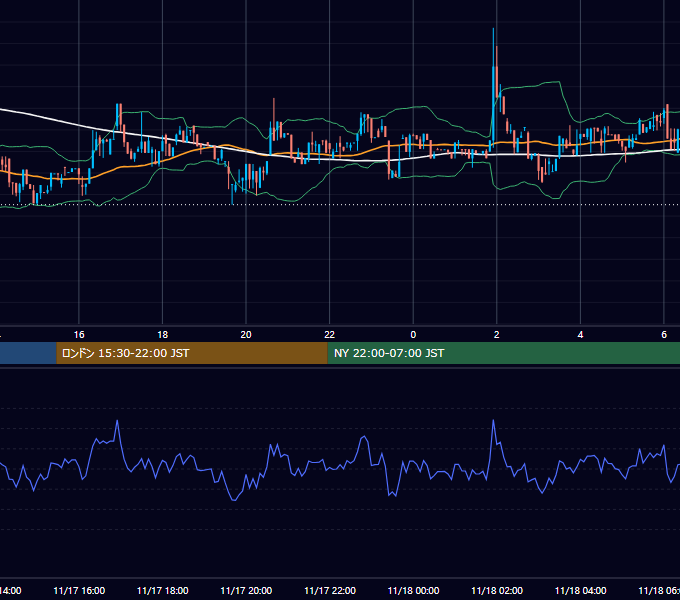Select the blue session bar before ロンドン
Viewport: 680px width, 600px height.
click(28, 353)
